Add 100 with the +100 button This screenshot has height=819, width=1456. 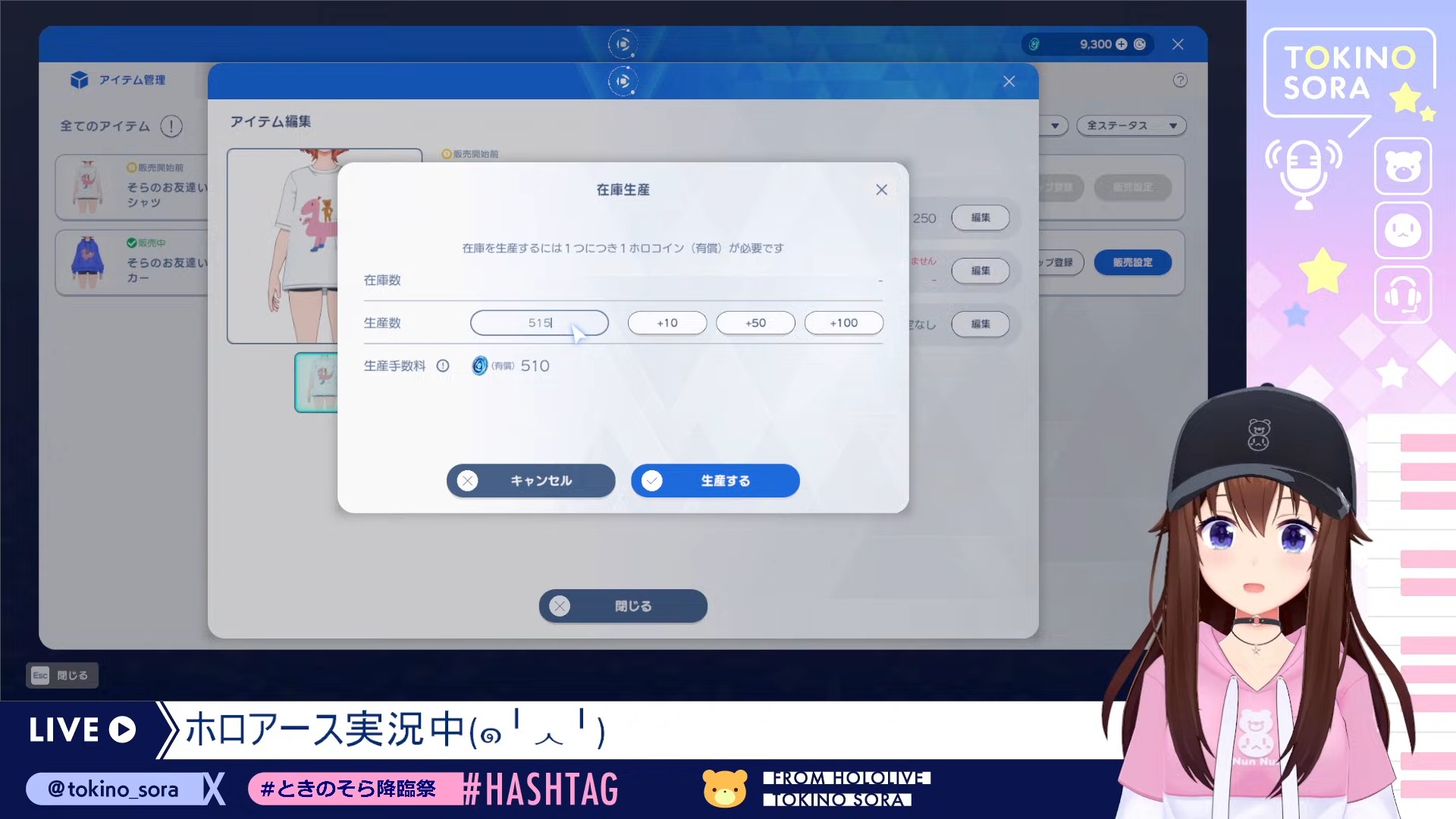843,323
